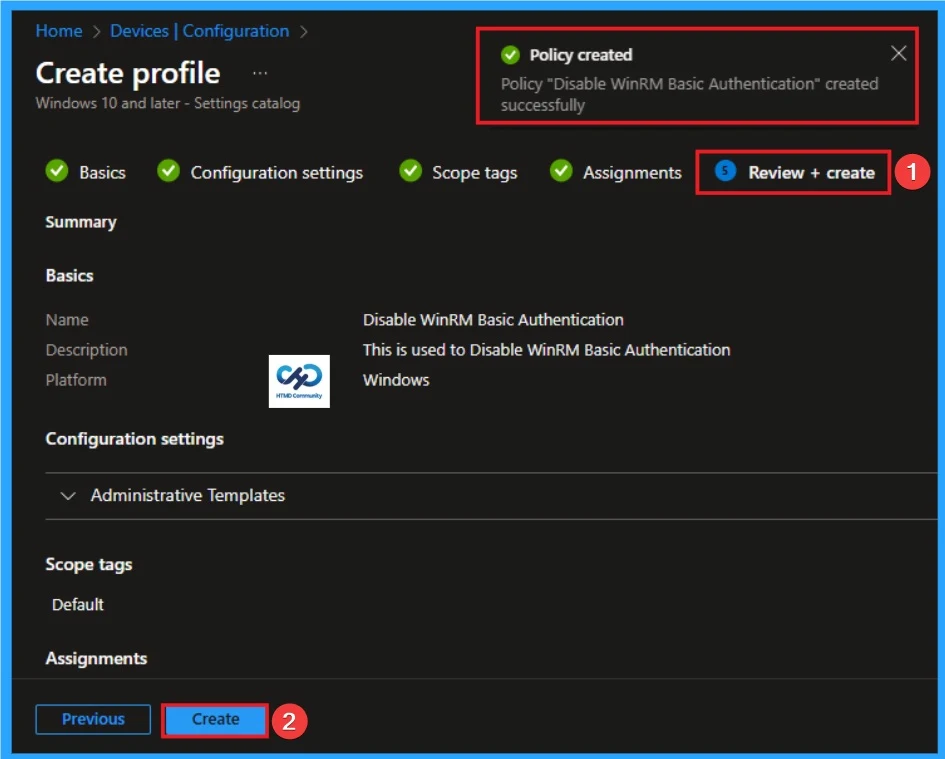The image size is (945, 759).
Task: Collapse the Administrative Templates section
Action: tap(68, 495)
